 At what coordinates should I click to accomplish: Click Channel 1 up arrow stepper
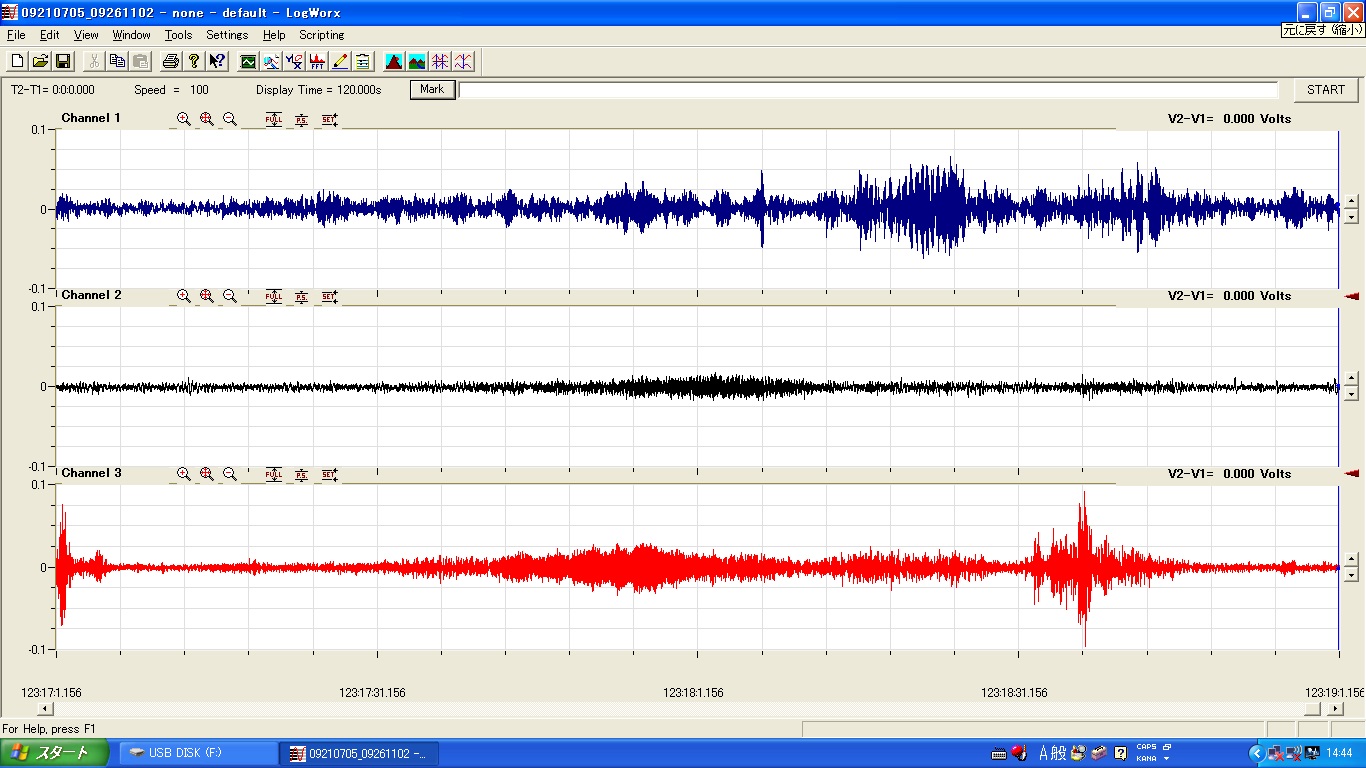tap(1351, 201)
